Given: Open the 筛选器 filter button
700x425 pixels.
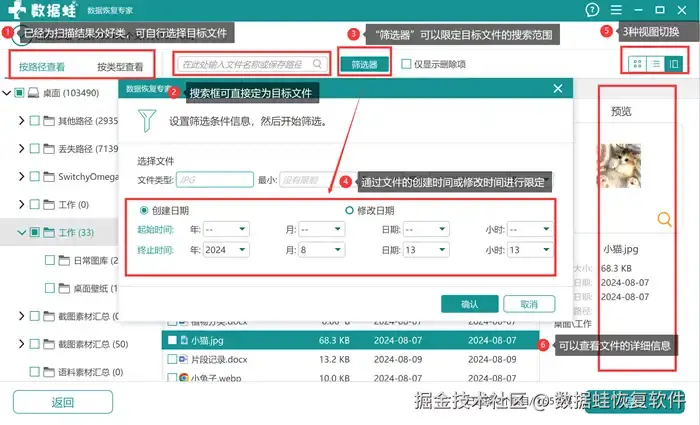Looking at the screenshot, I should point(364,65).
